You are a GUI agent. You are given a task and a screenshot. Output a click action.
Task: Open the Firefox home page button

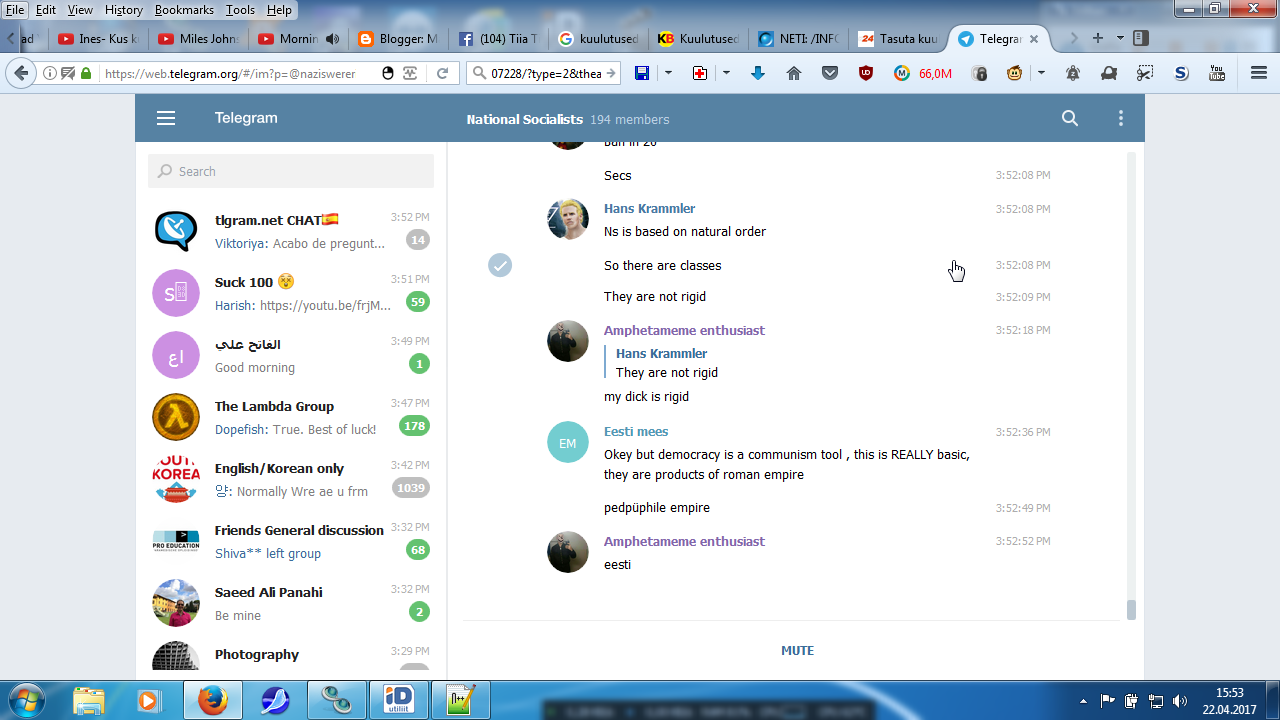pos(794,73)
